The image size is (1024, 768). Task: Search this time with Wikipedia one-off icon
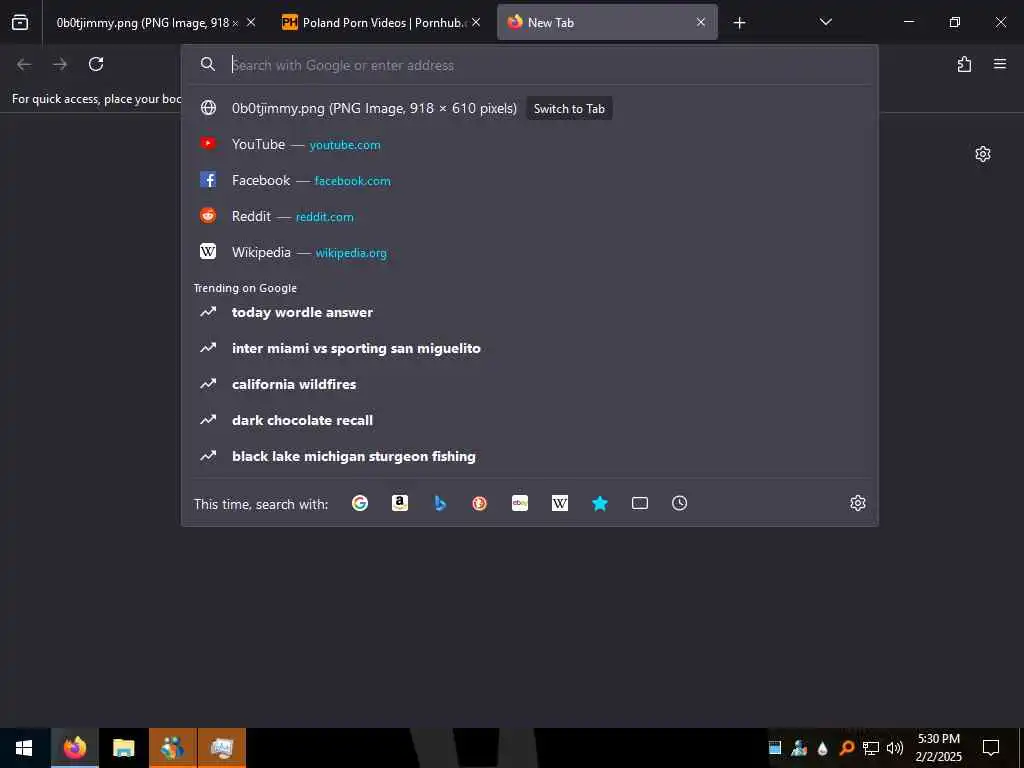pyautogui.click(x=560, y=503)
